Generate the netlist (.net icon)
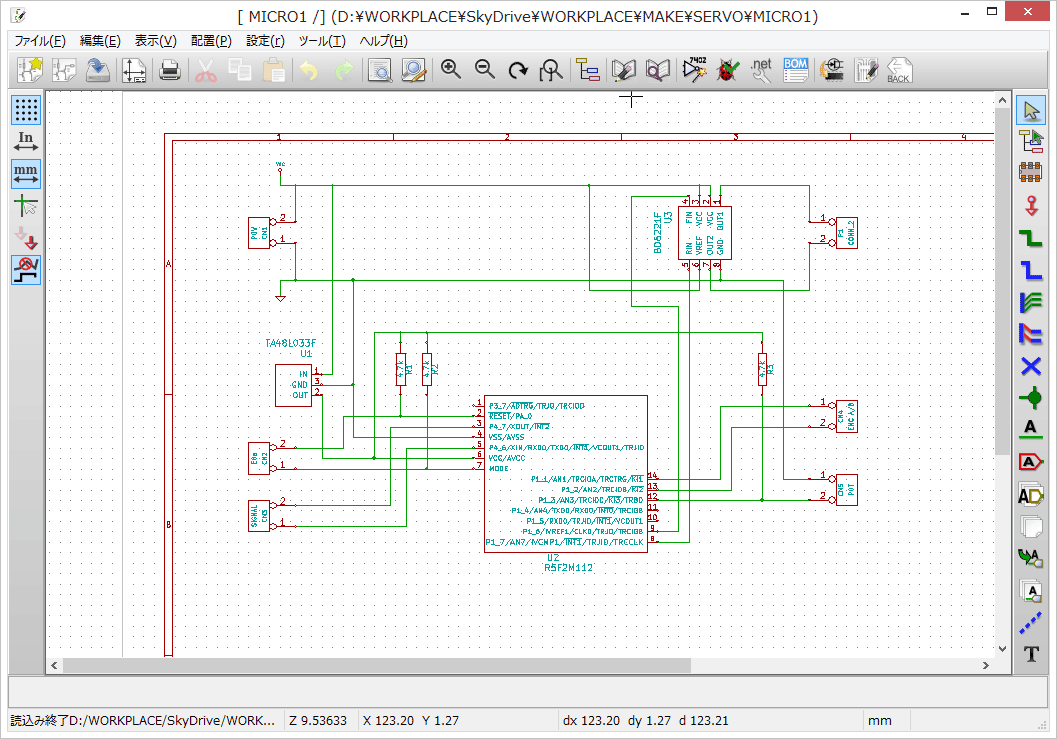1057x739 pixels. click(x=761, y=70)
